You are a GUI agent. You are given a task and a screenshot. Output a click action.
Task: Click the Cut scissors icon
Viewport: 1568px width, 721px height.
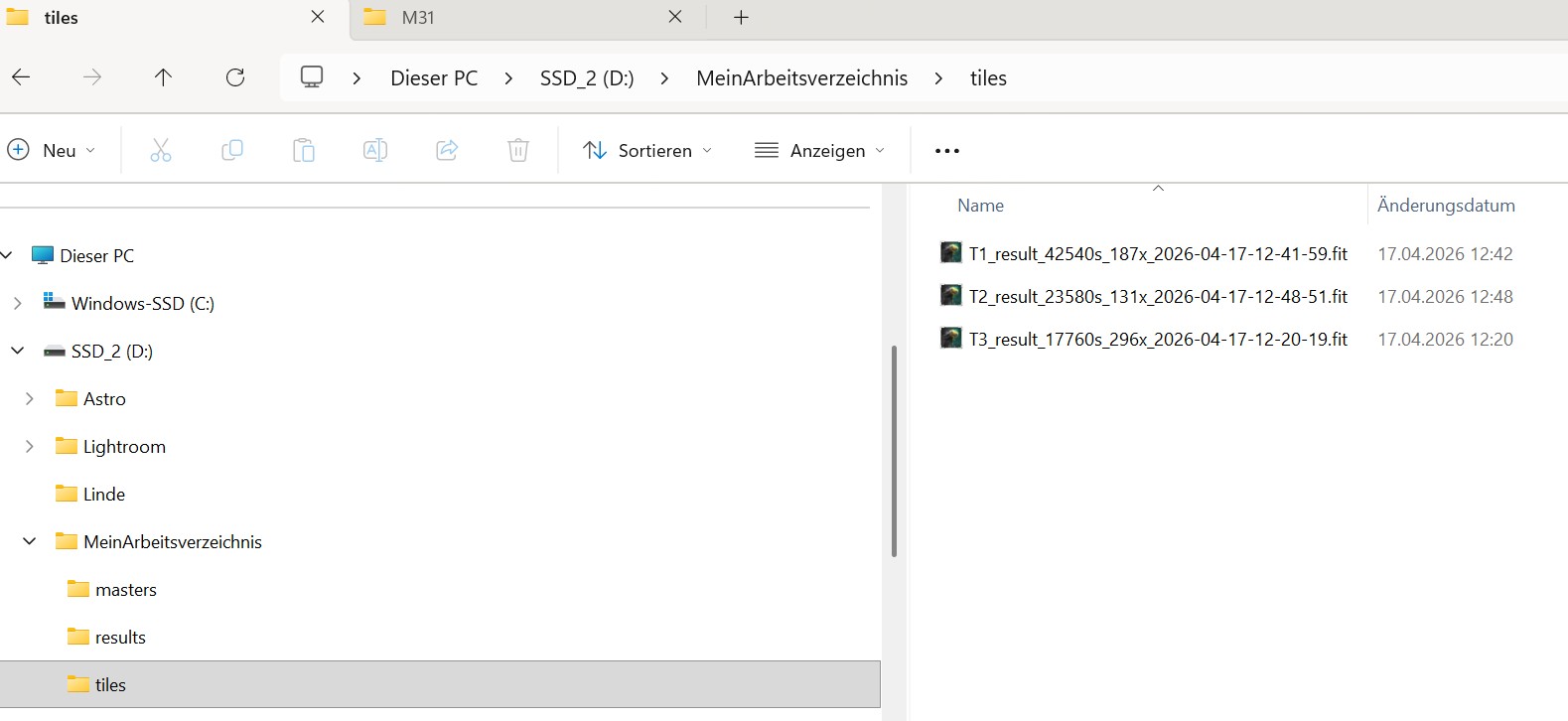[x=161, y=151]
